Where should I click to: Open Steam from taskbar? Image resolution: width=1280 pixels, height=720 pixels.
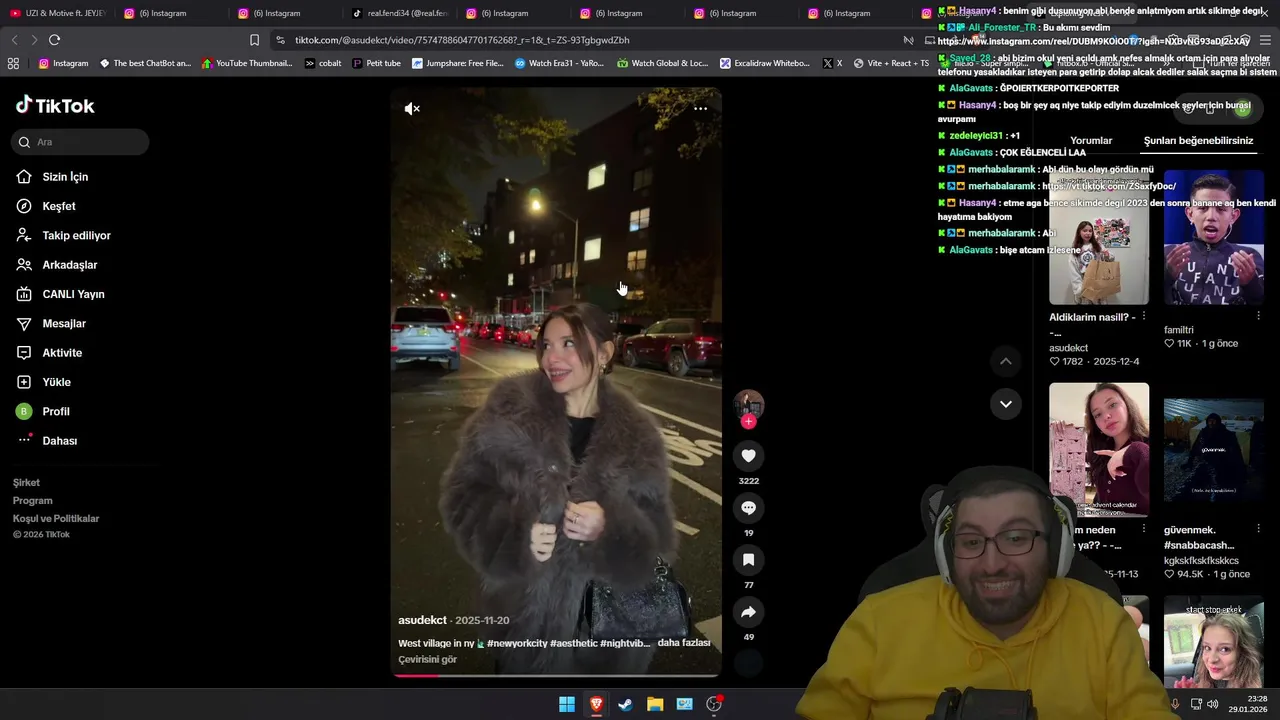625,704
